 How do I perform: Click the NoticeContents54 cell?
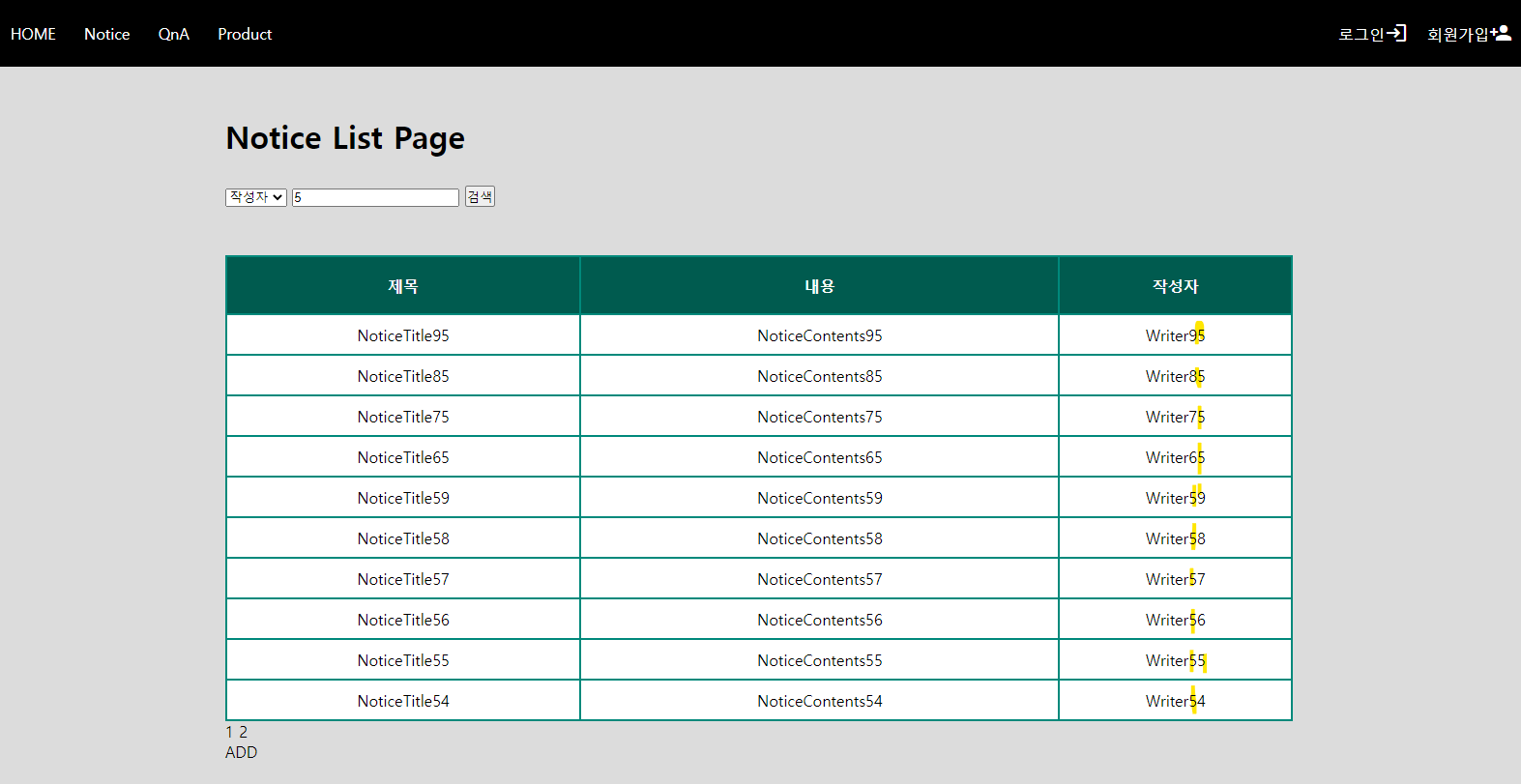820,701
